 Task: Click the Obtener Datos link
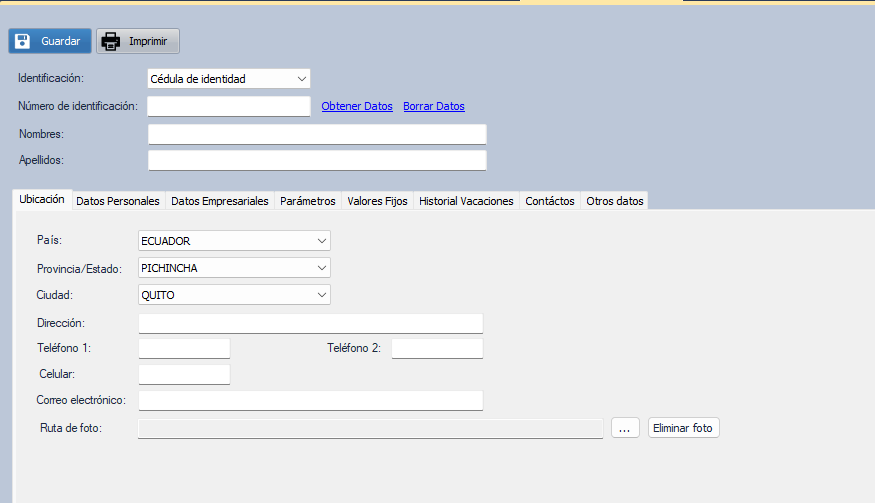click(x=357, y=106)
